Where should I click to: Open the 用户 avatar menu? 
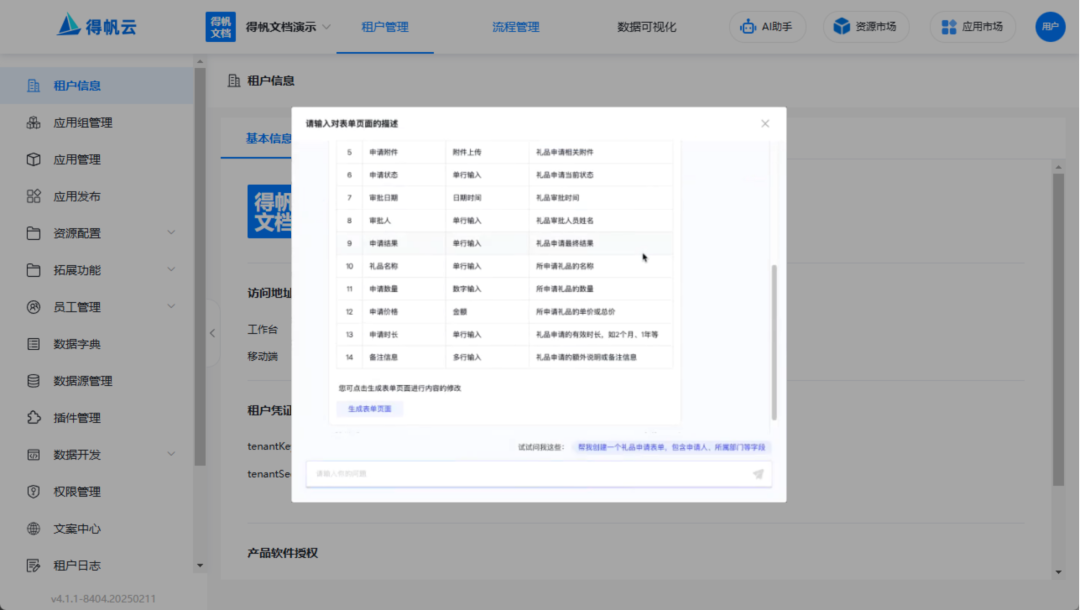tap(1050, 27)
